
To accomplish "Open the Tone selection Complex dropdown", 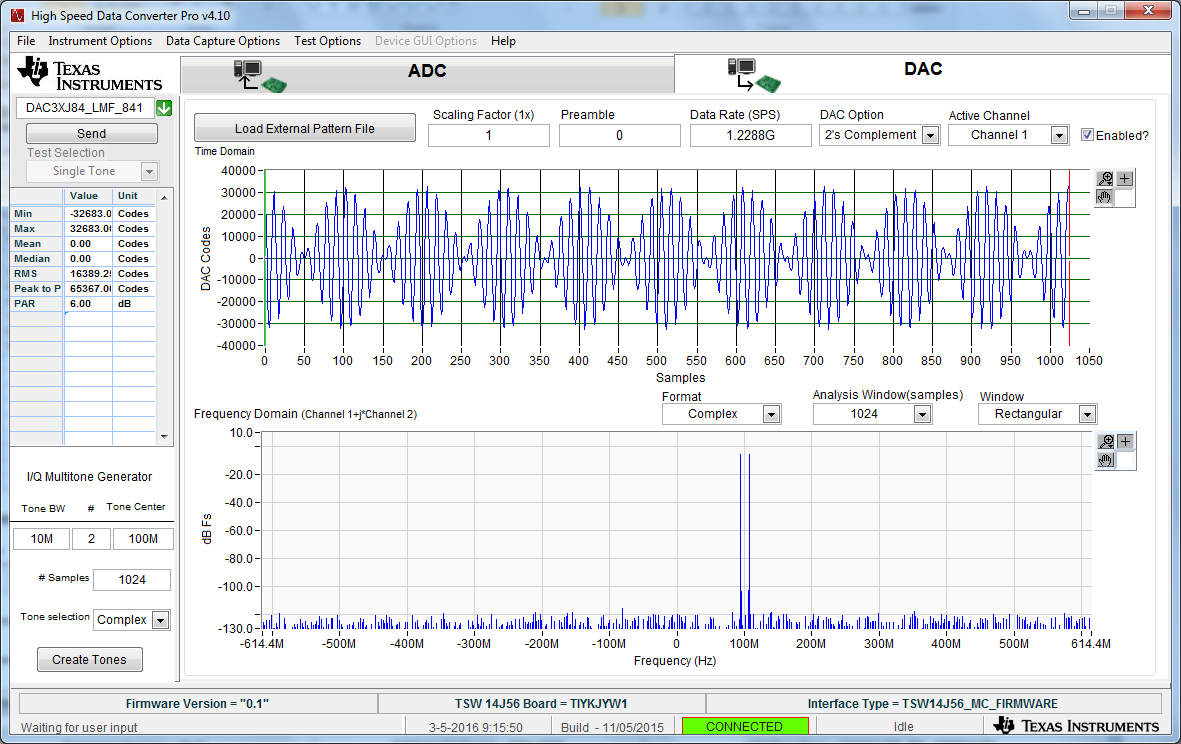I will 160,620.
